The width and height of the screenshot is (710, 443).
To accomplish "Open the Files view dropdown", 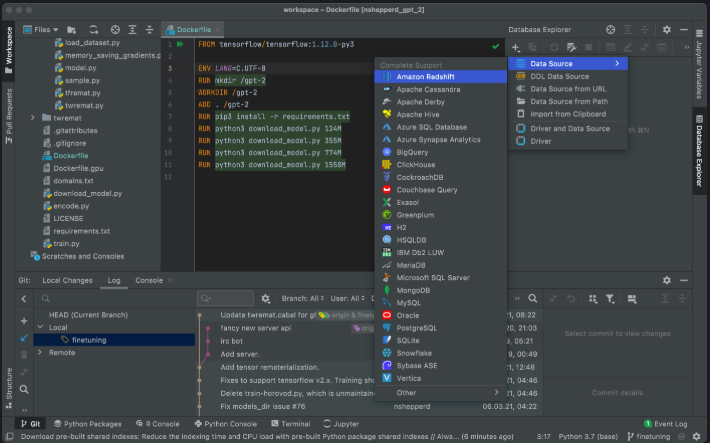I will point(41,29).
